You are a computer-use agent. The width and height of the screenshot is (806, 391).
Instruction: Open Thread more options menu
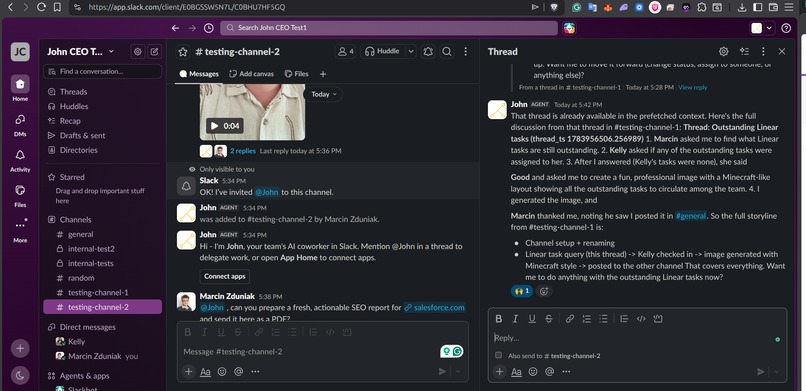click(x=763, y=51)
